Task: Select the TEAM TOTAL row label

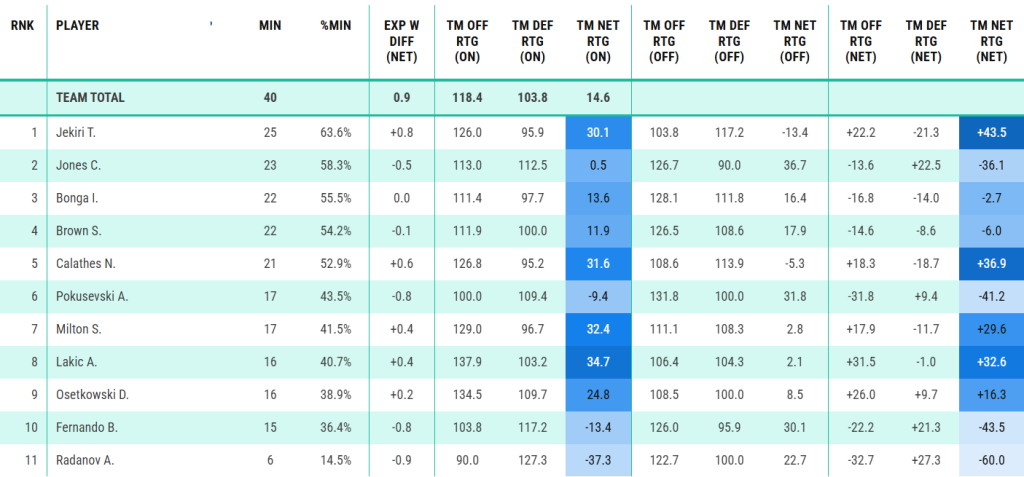Action: click(91, 98)
